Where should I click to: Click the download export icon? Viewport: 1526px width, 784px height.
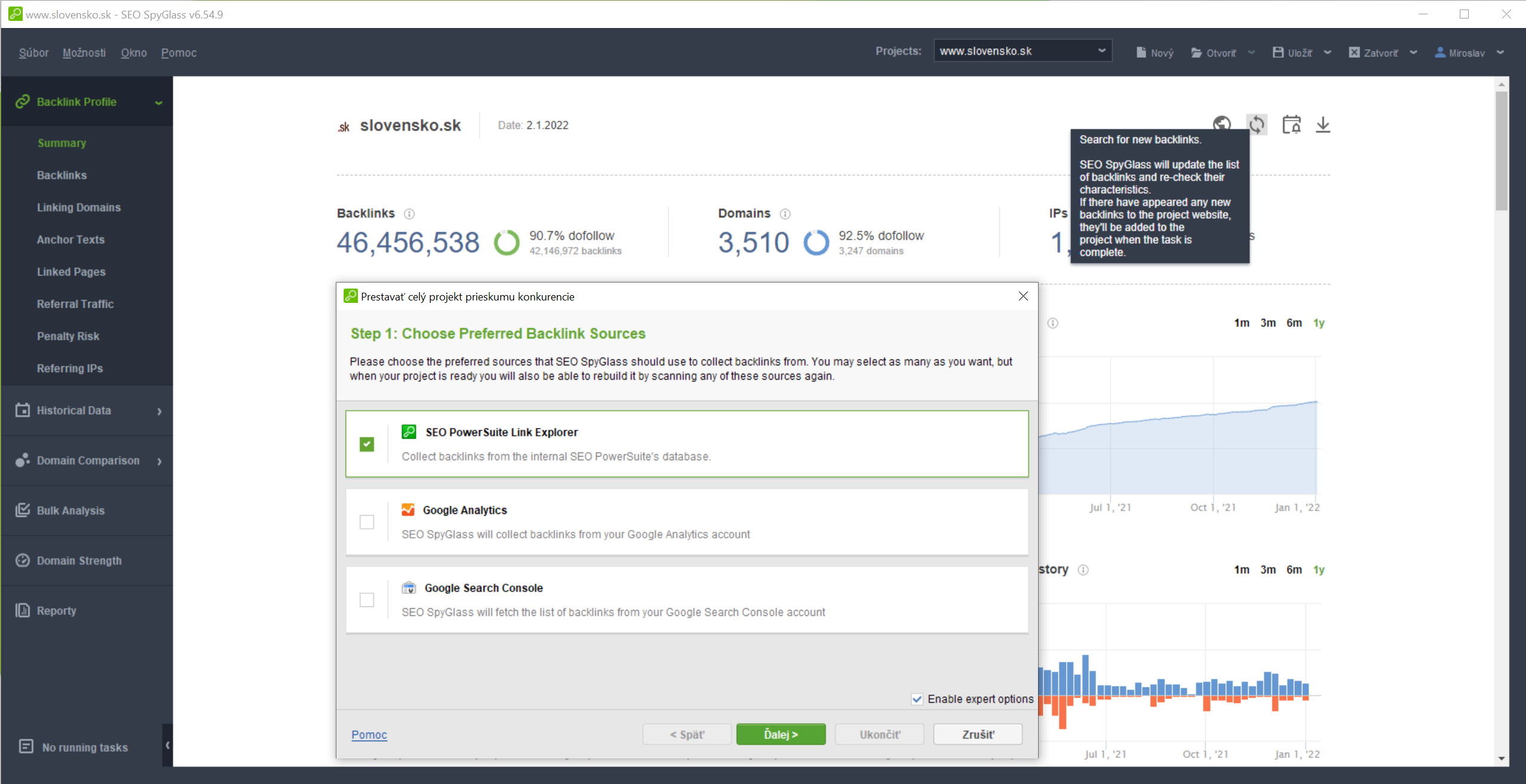click(1323, 125)
